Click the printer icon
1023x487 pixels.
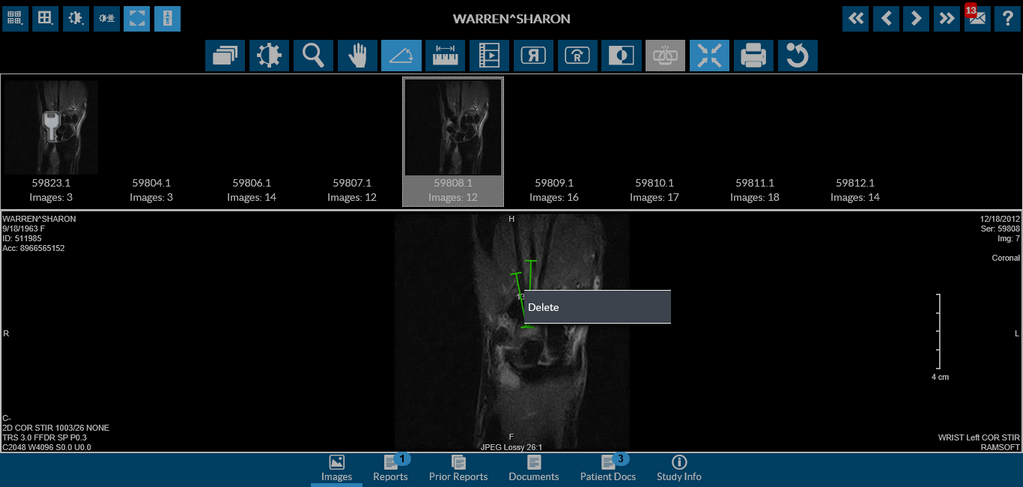(x=753, y=56)
